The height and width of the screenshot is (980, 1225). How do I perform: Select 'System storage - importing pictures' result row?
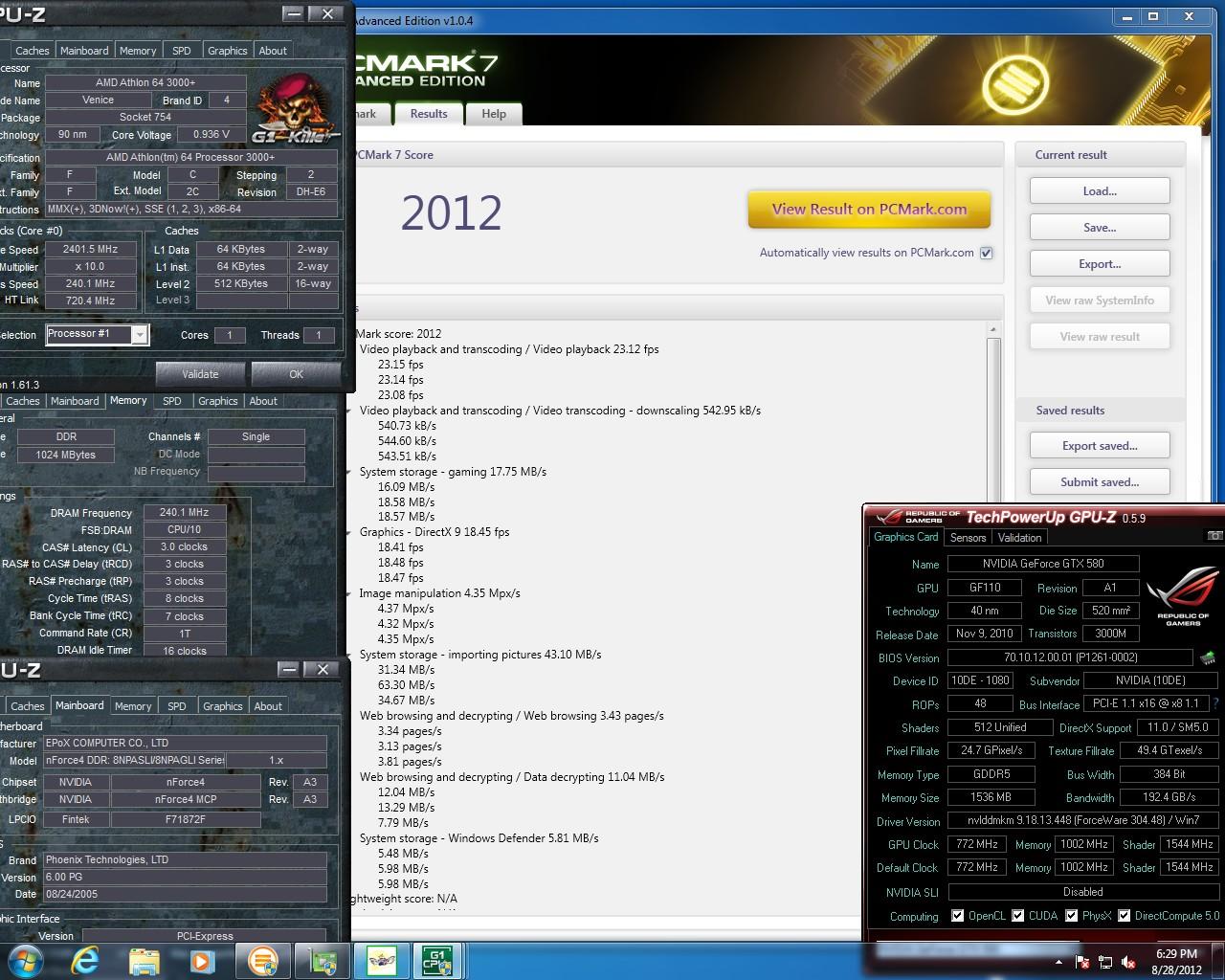(x=480, y=655)
